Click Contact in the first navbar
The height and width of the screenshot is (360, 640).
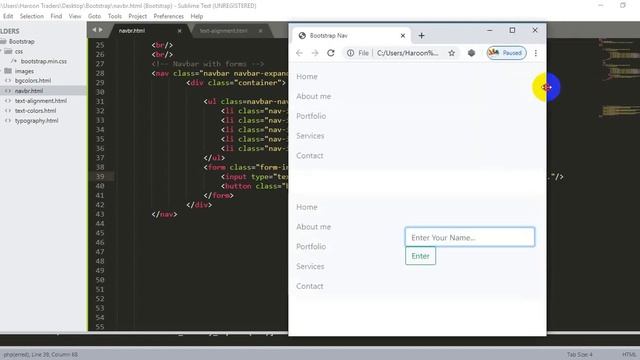tap(310, 156)
